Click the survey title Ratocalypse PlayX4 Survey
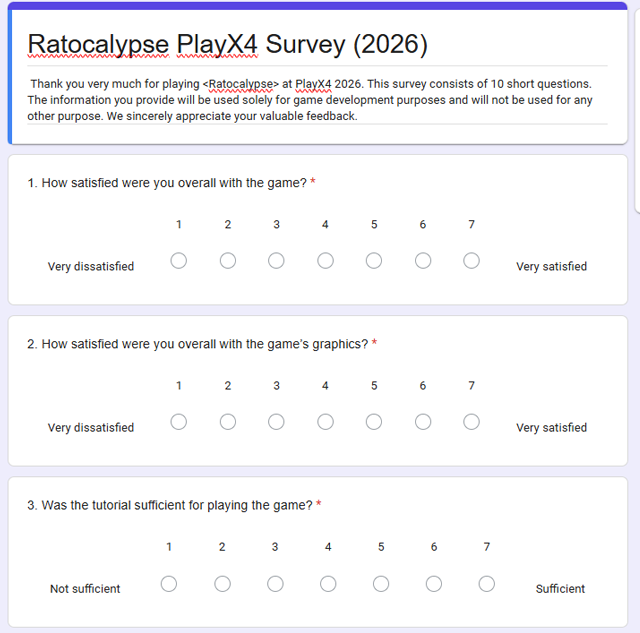640x633 pixels. click(x=227, y=44)
